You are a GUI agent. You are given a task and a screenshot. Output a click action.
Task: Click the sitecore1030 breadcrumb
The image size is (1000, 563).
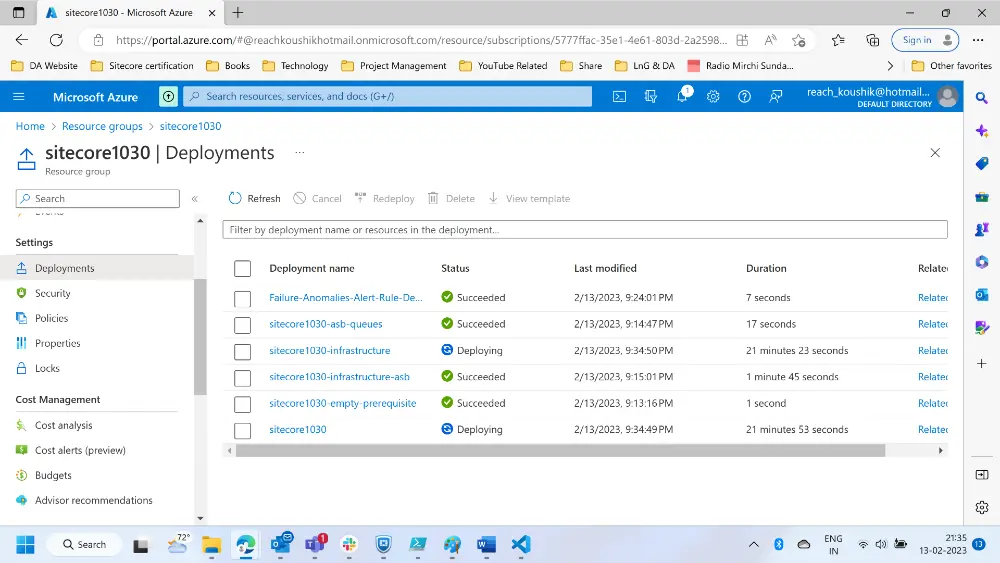(190, 126)
